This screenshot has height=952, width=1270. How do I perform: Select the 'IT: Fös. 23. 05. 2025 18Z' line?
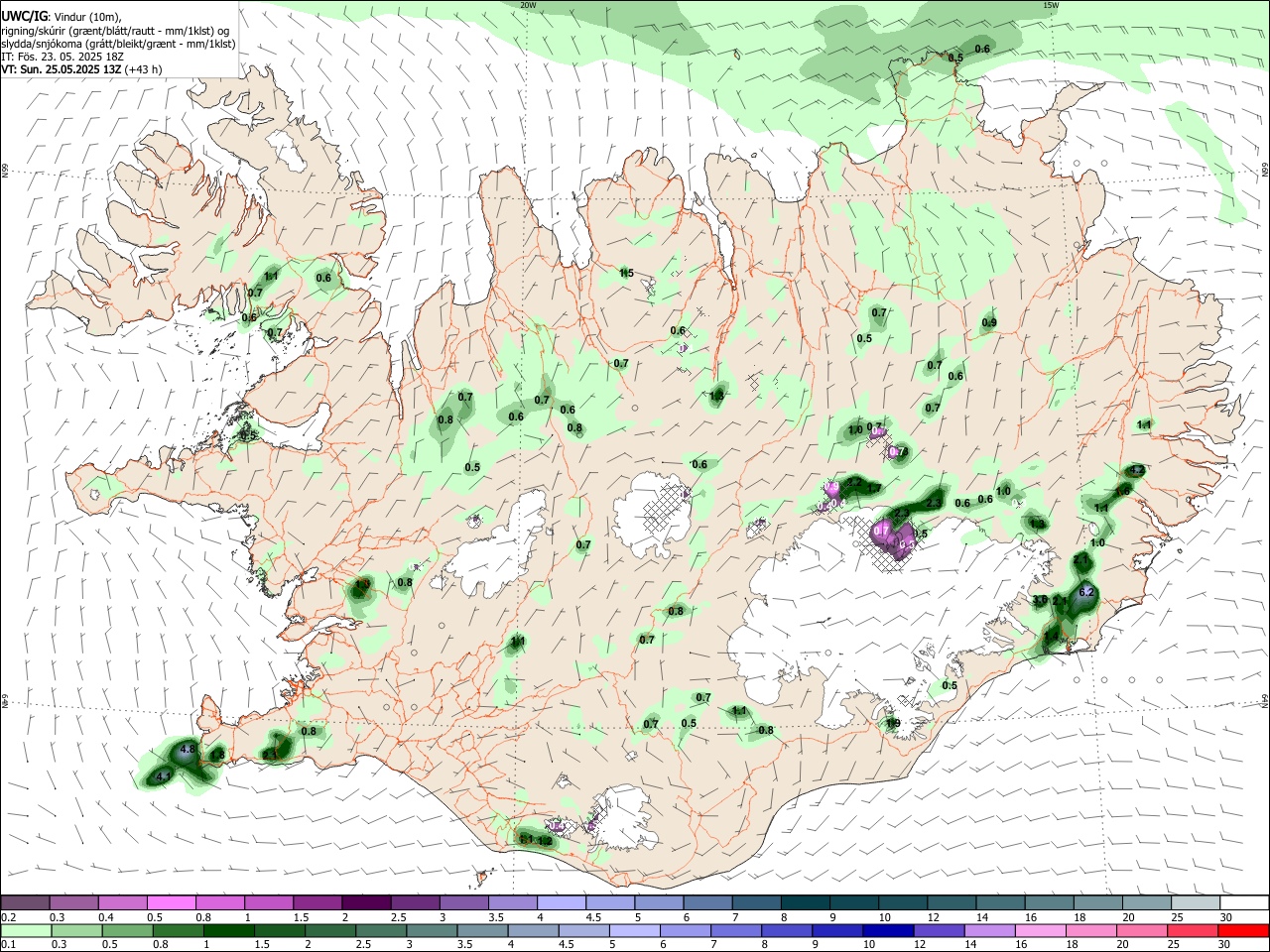tap(64, 57)
